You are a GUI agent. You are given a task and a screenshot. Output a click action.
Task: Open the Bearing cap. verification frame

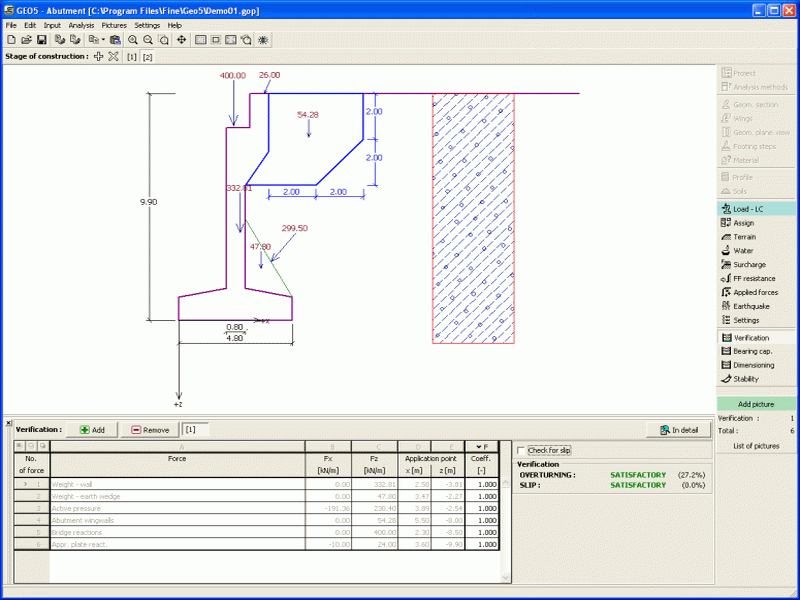click(x=752, y=351)
